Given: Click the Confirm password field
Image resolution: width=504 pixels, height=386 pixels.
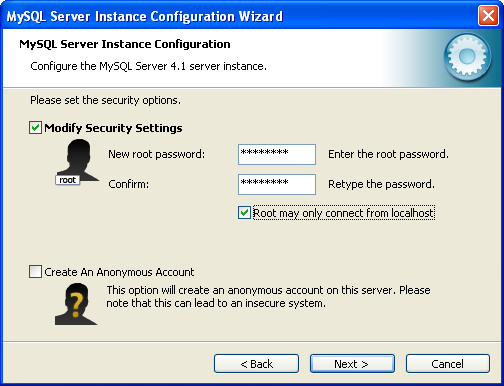Looking at the screenshot, I should point(277,184).
